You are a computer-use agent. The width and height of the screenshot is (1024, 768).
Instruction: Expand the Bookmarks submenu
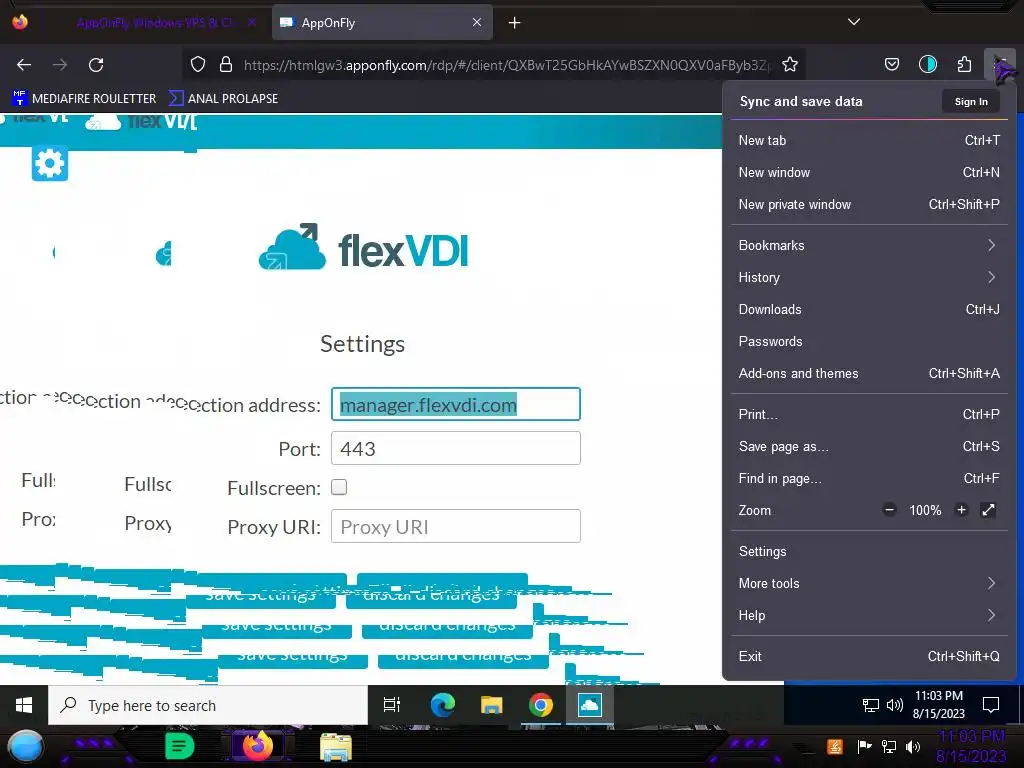(x=869, y=246)
